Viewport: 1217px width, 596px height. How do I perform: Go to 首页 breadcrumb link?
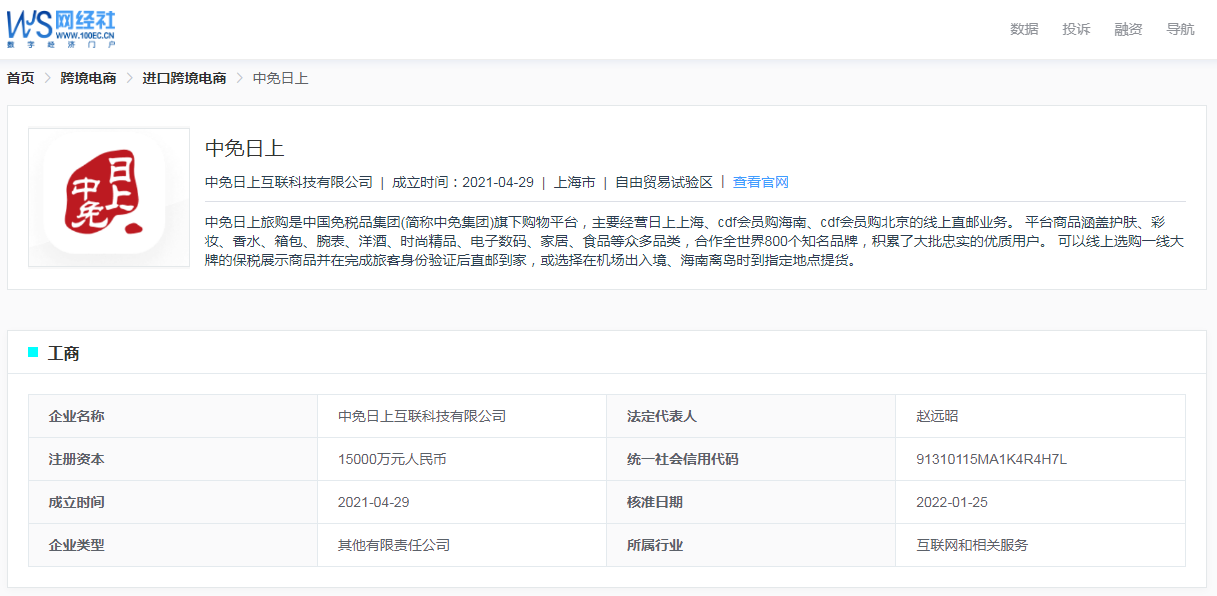tap(21, 78)
